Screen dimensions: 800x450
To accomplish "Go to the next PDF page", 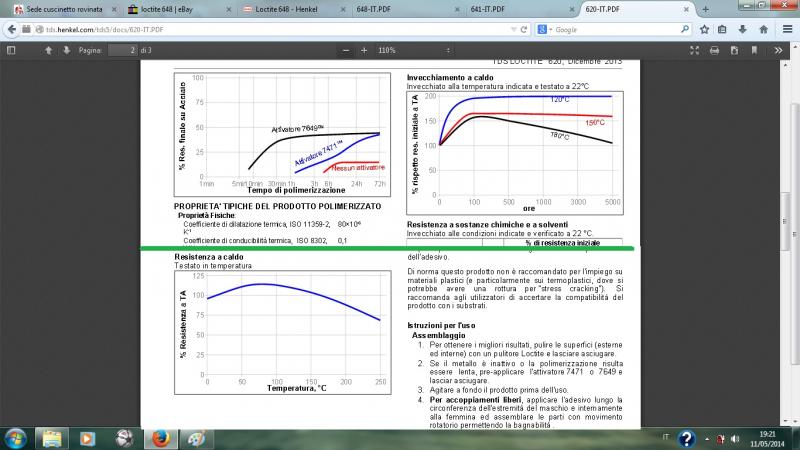I will click(x=66, y=50).
